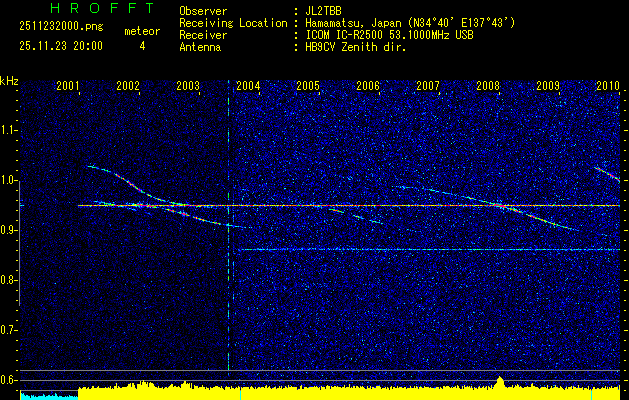Select the 2511232000.png filename label
This screenshot has width=629, height=400.
pos(58,29)
